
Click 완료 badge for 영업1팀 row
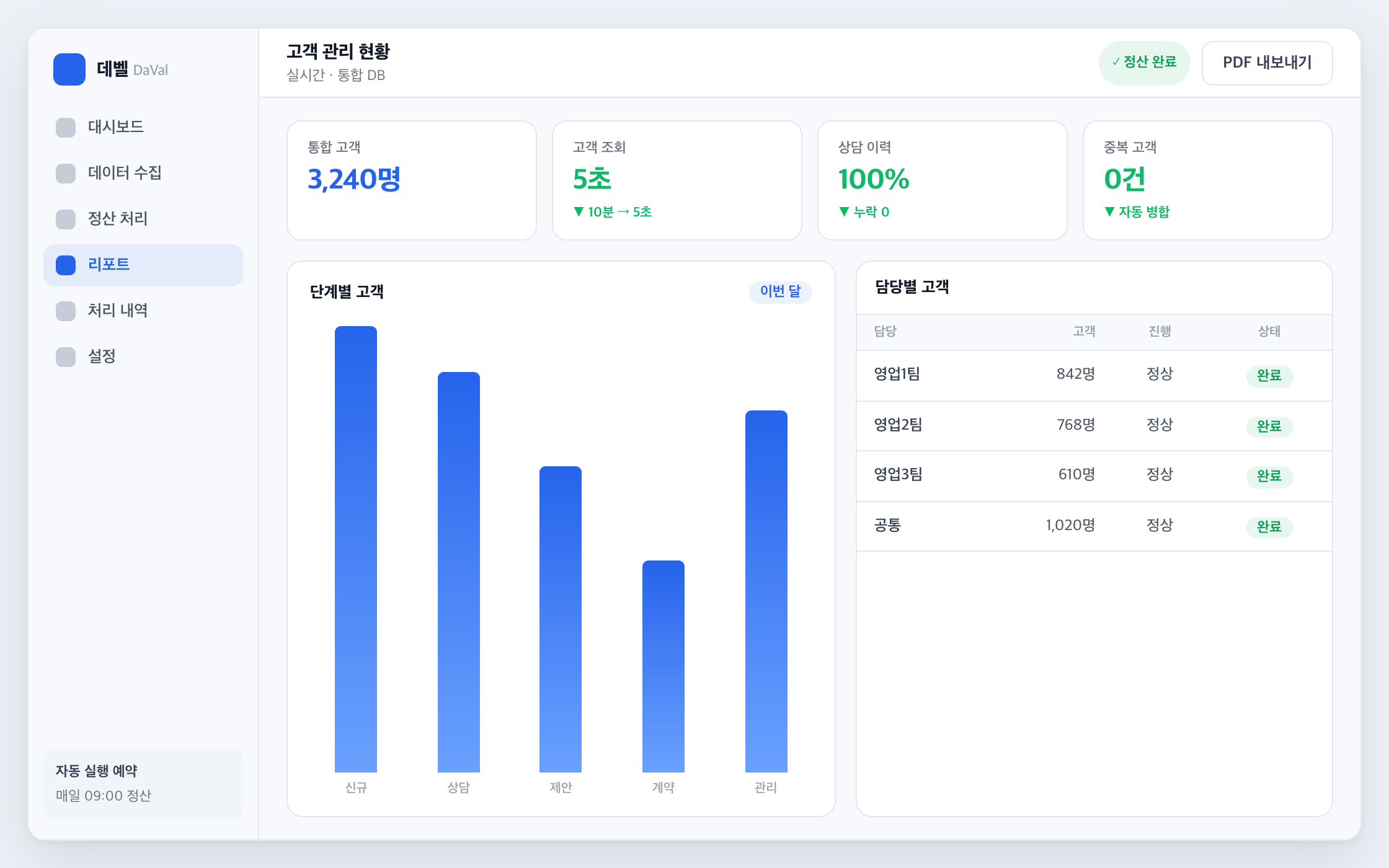point(1269,376)
